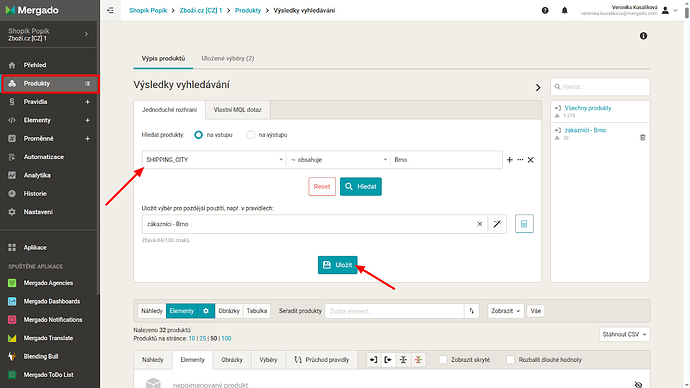
Task: Click the magic wand icon next to selection name
Action: point(497,224)
